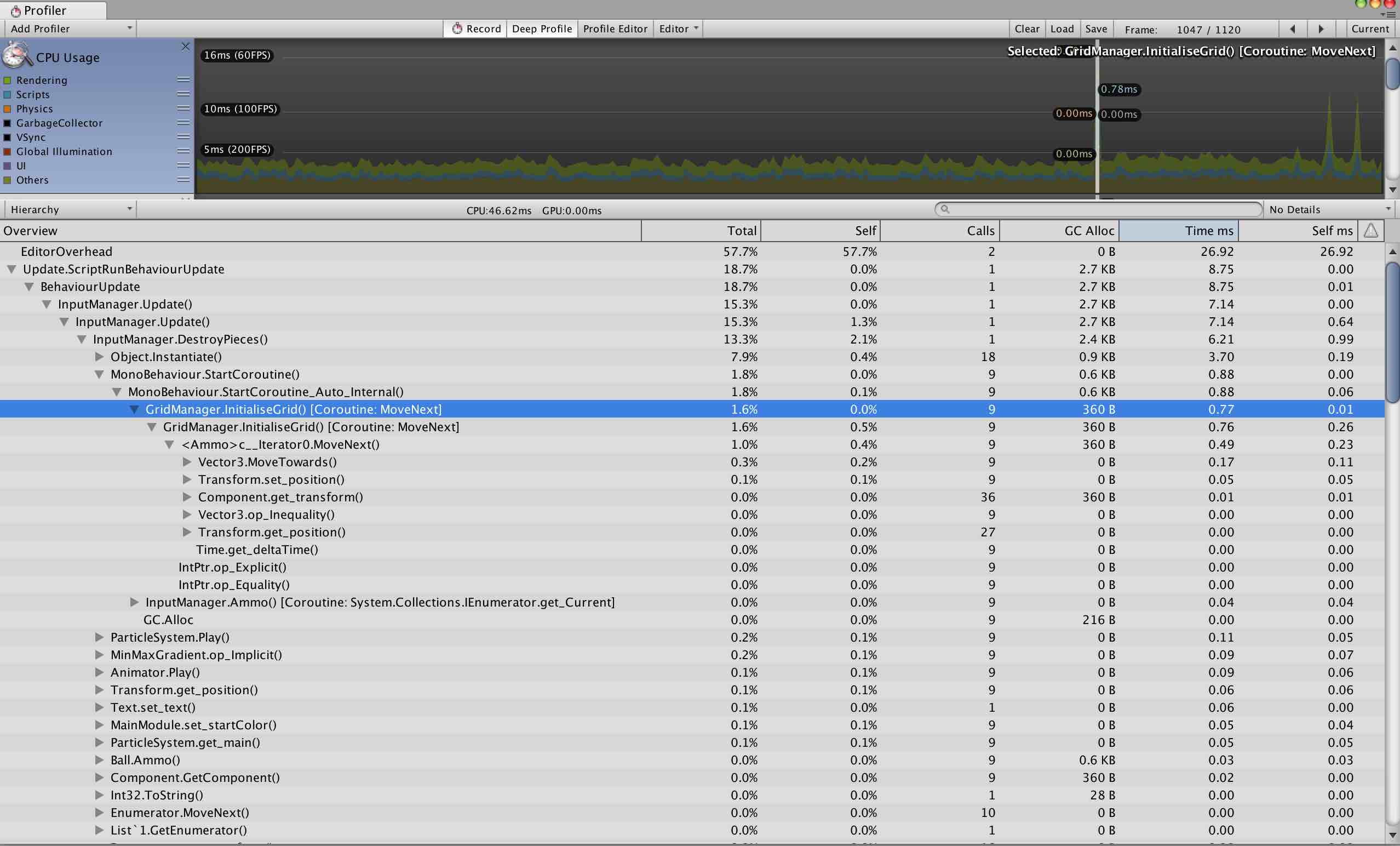Expand Ball.Ammo() row
Image resolution: width=1400 pixels, height=846 pixels.
click(100, 760)
